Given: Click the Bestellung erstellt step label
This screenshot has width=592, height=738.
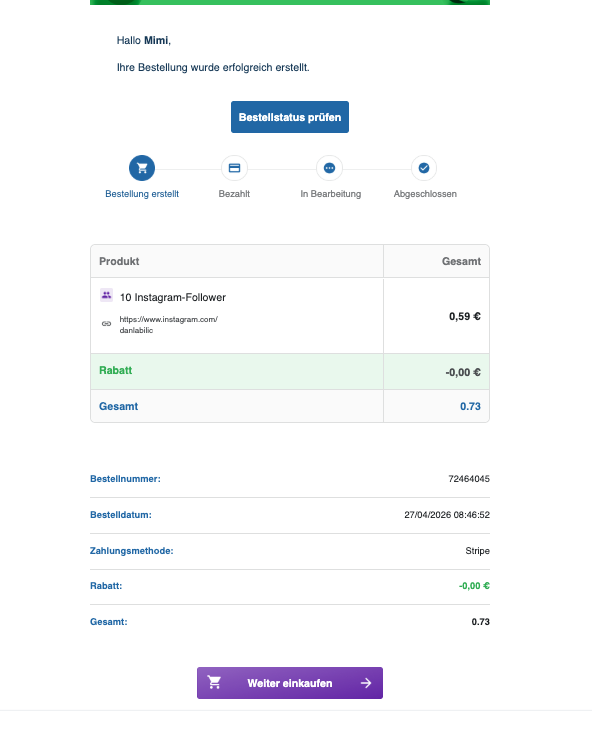Looking at the screenshot, I should (x=142, y=194).
